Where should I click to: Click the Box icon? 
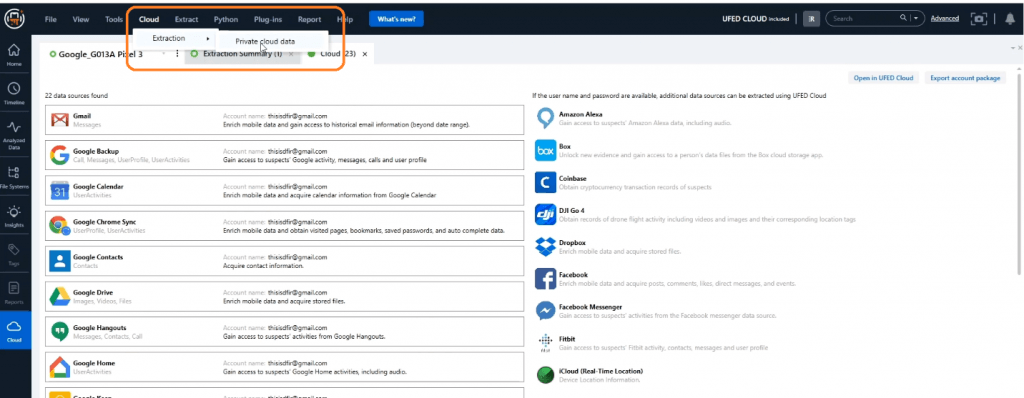coord(545,151)
